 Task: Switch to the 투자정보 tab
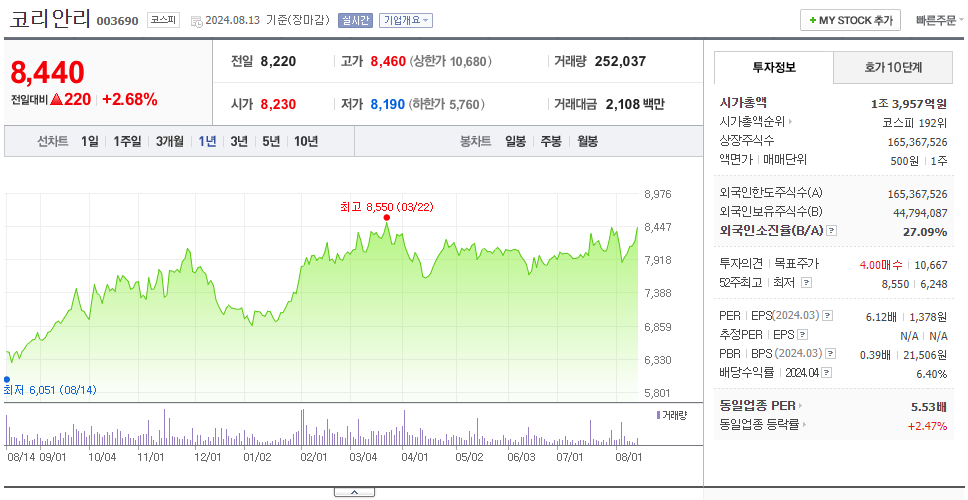coord(774,67)
